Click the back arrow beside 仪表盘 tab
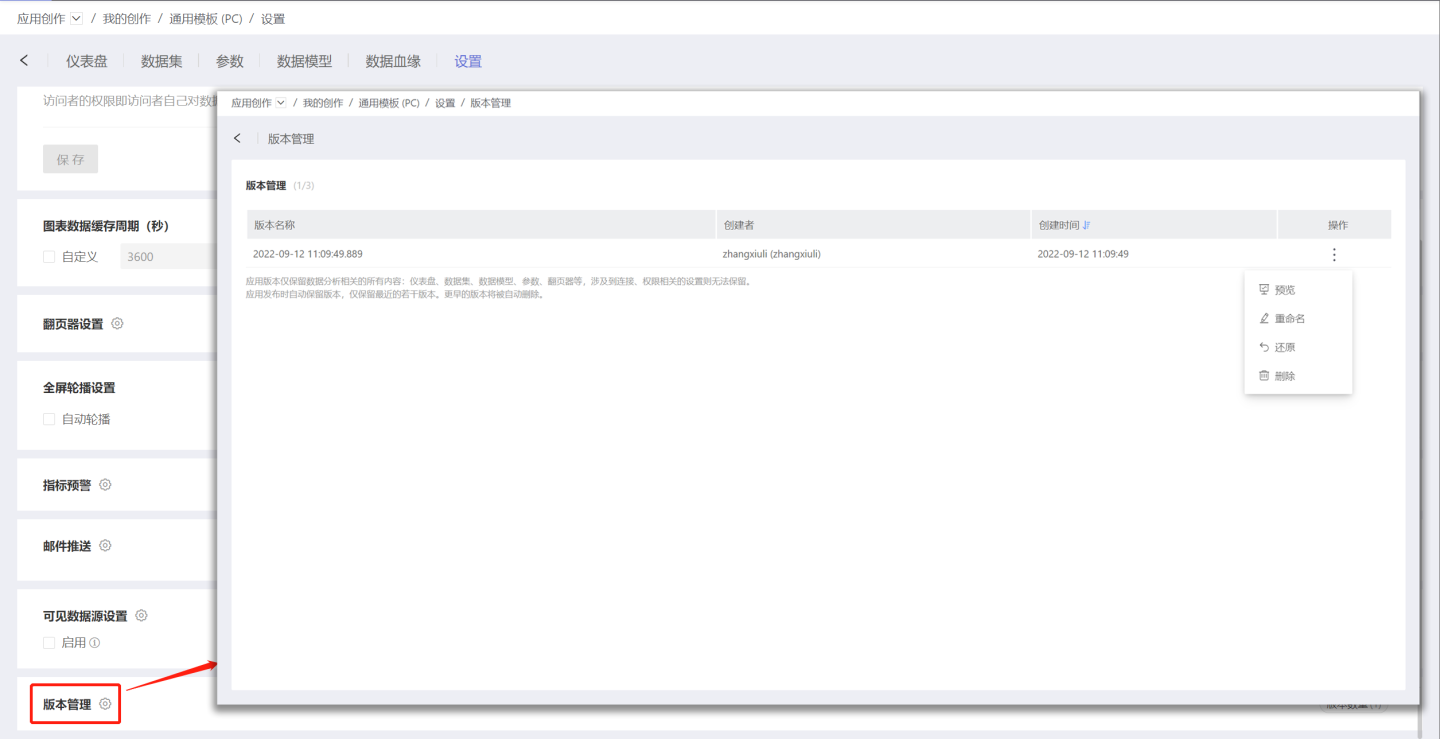This screenshot has height=739, width=1440. pos(25,61)
